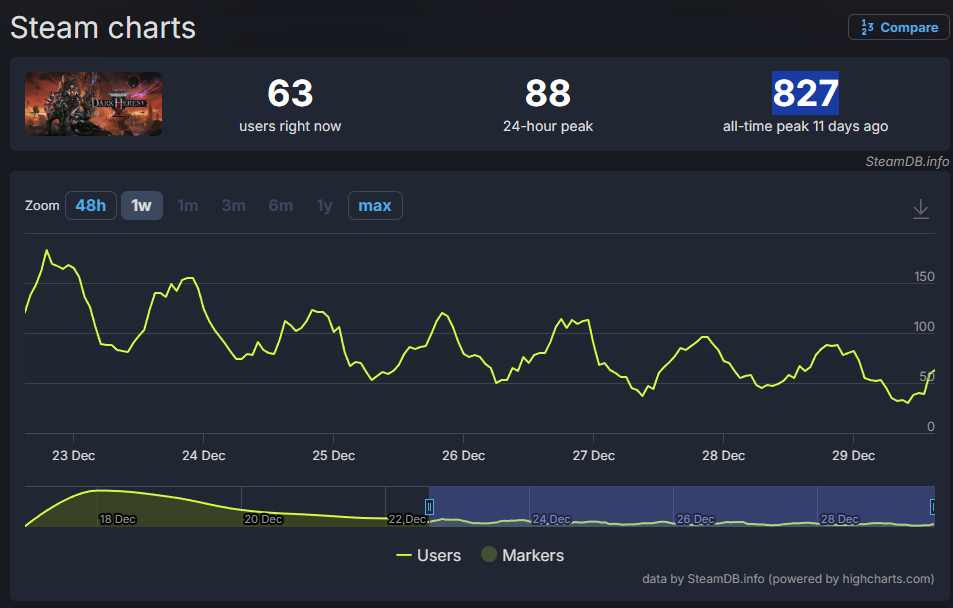Click the SteamDB.info credit text

[907, 161]
